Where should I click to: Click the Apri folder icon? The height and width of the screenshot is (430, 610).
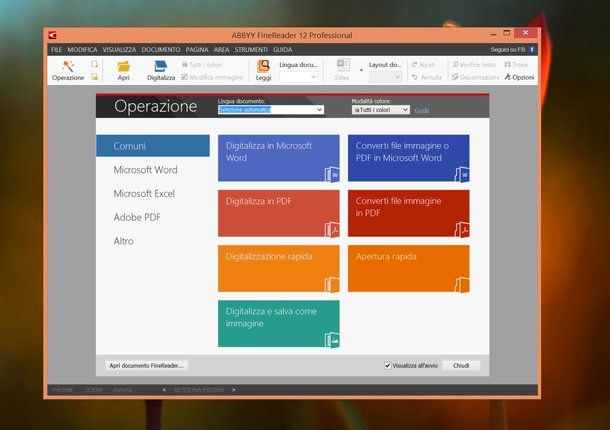point(123,67)
